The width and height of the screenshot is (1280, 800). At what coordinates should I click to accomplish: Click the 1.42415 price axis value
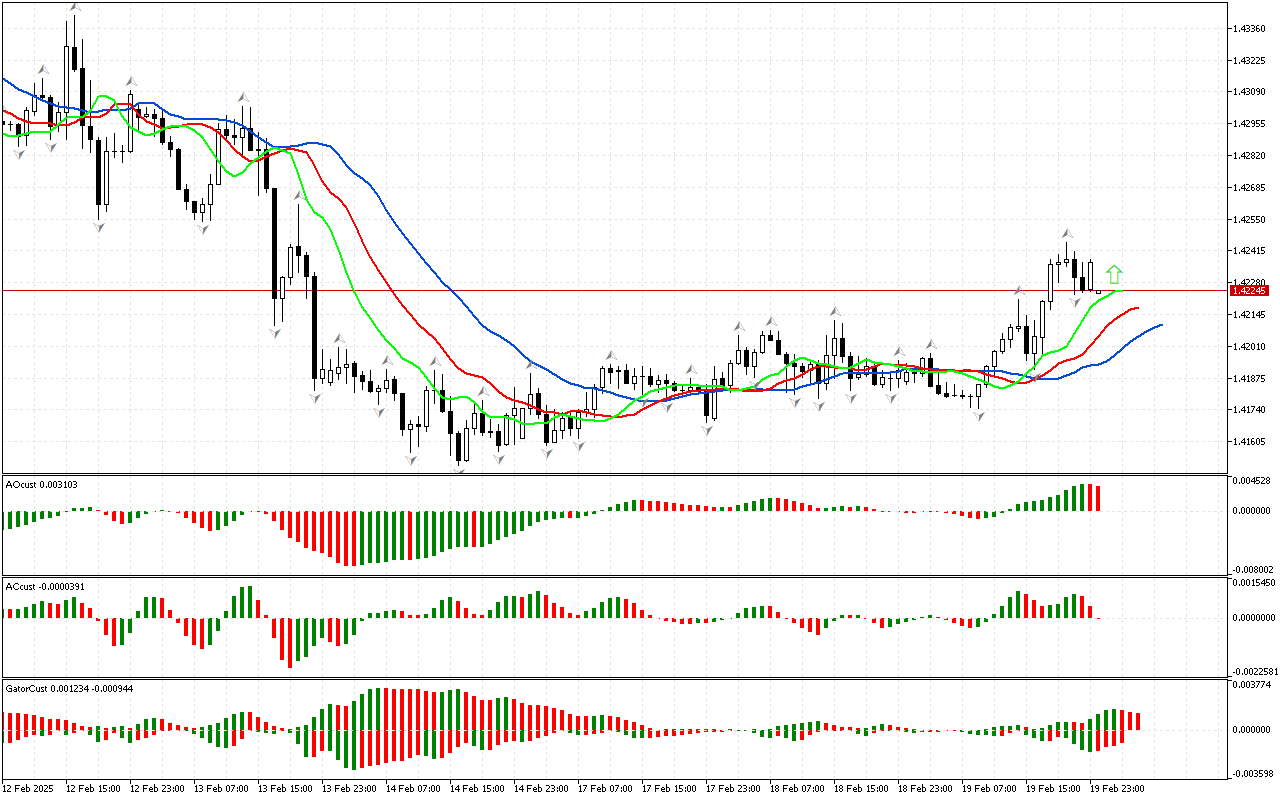(1249, 251)
